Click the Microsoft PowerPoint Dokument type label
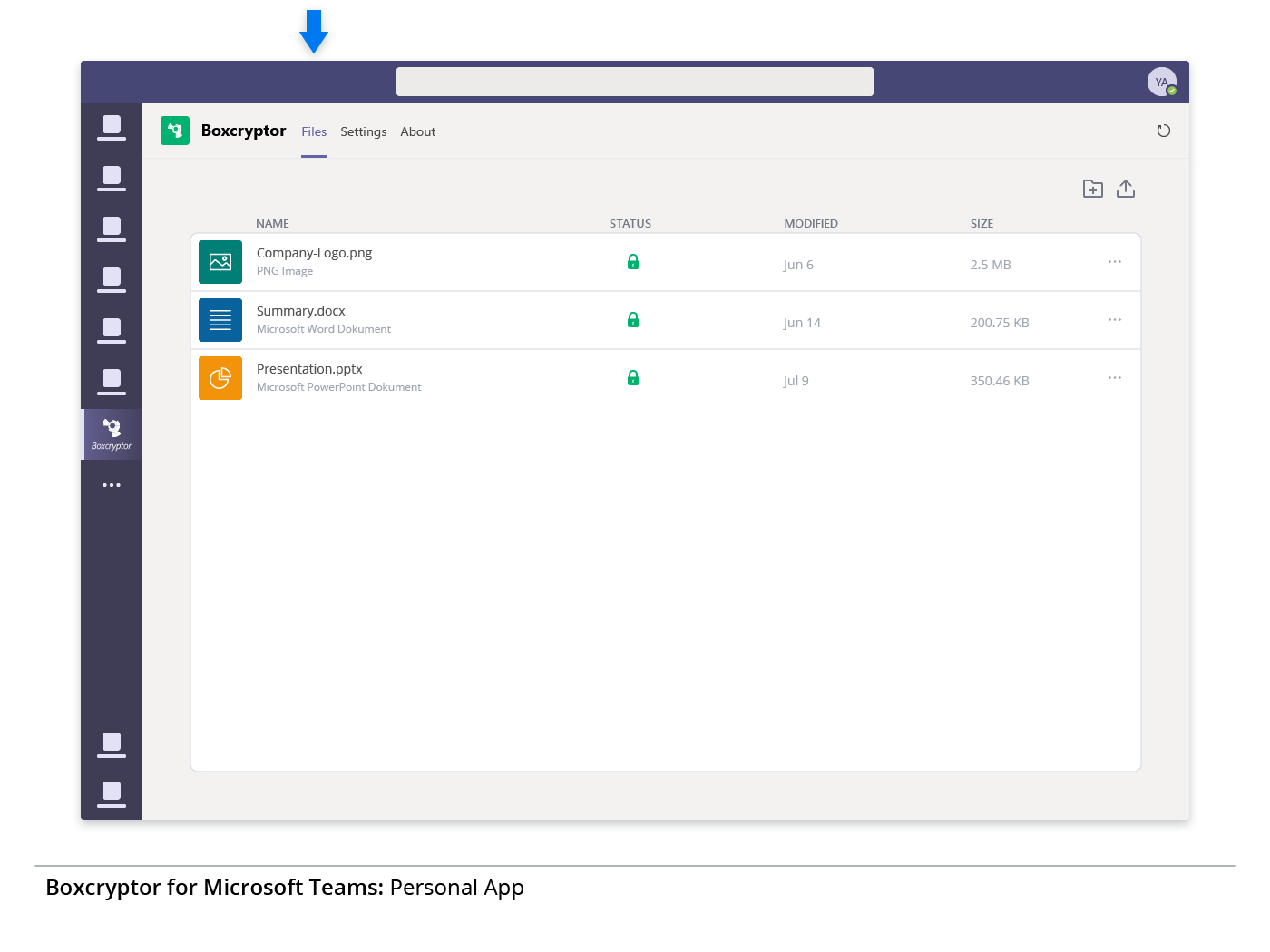This screenshot has height=952, width=1270. pyautogui.click(x=339, y=387)
